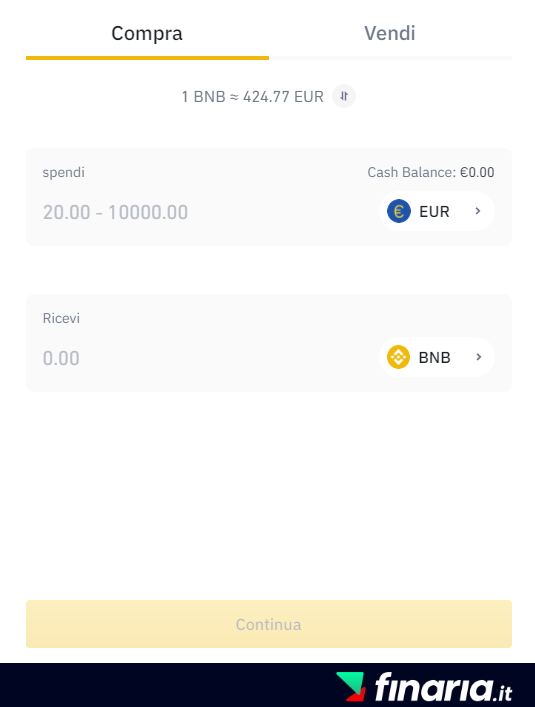This screenshot has height=707, width=535.
Task: Click the Ricevi label
Action: [61, 318]
